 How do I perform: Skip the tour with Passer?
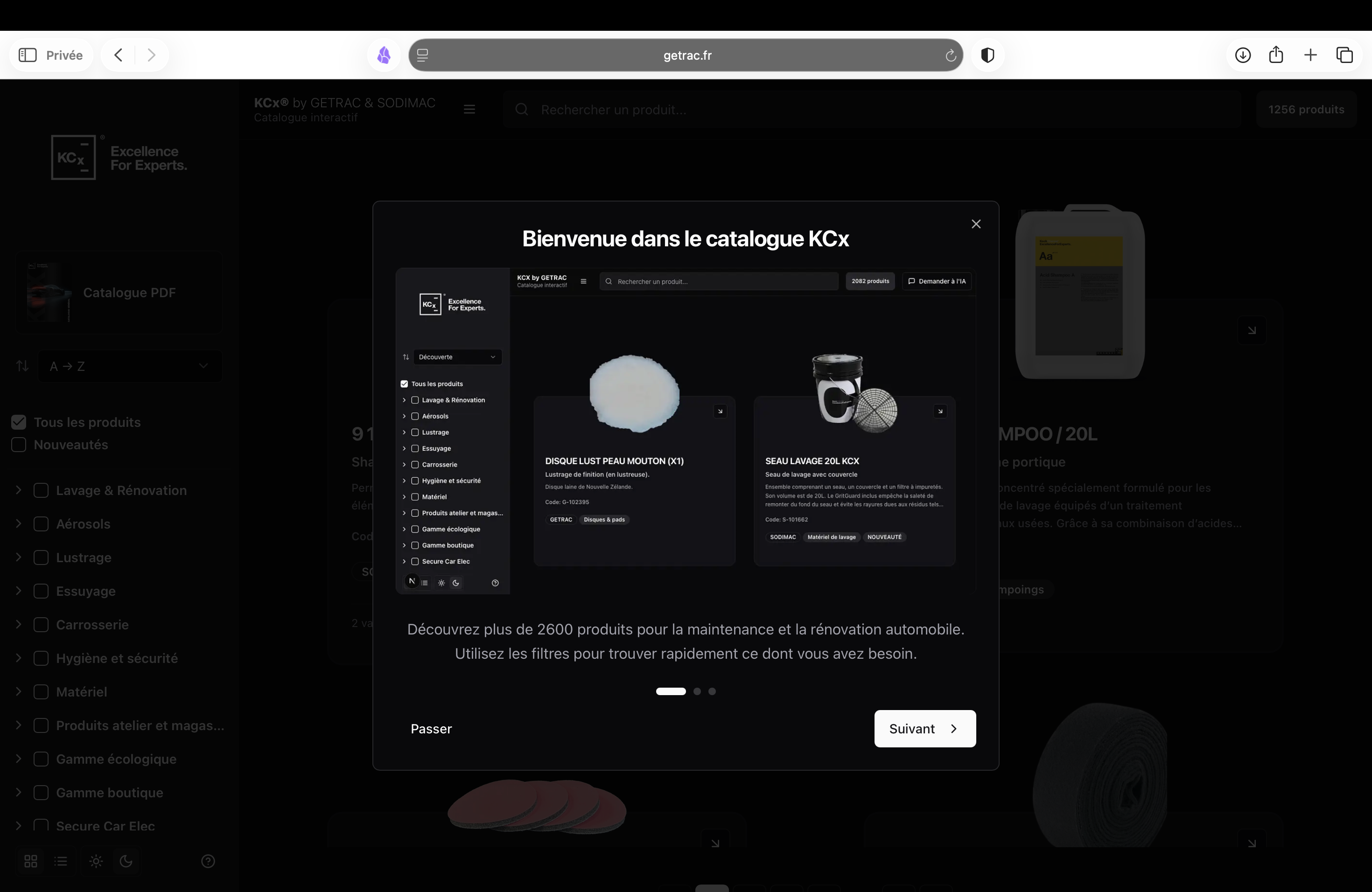[431, 729]
